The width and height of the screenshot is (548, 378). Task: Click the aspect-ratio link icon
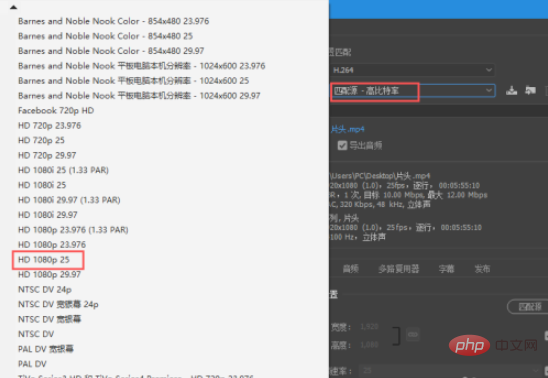pyautogui.click(x=413, y=335)
